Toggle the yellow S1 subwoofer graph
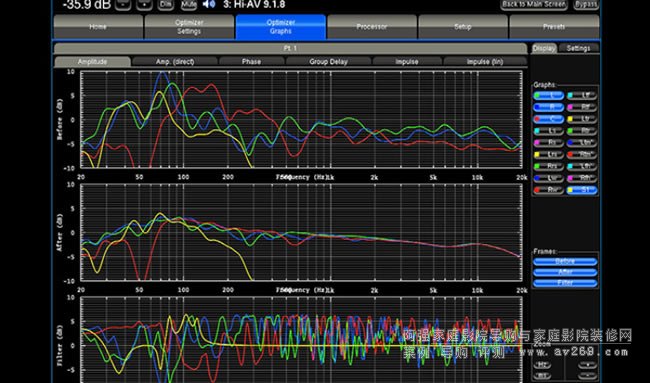Screen dimensions: 650x383 582,190
